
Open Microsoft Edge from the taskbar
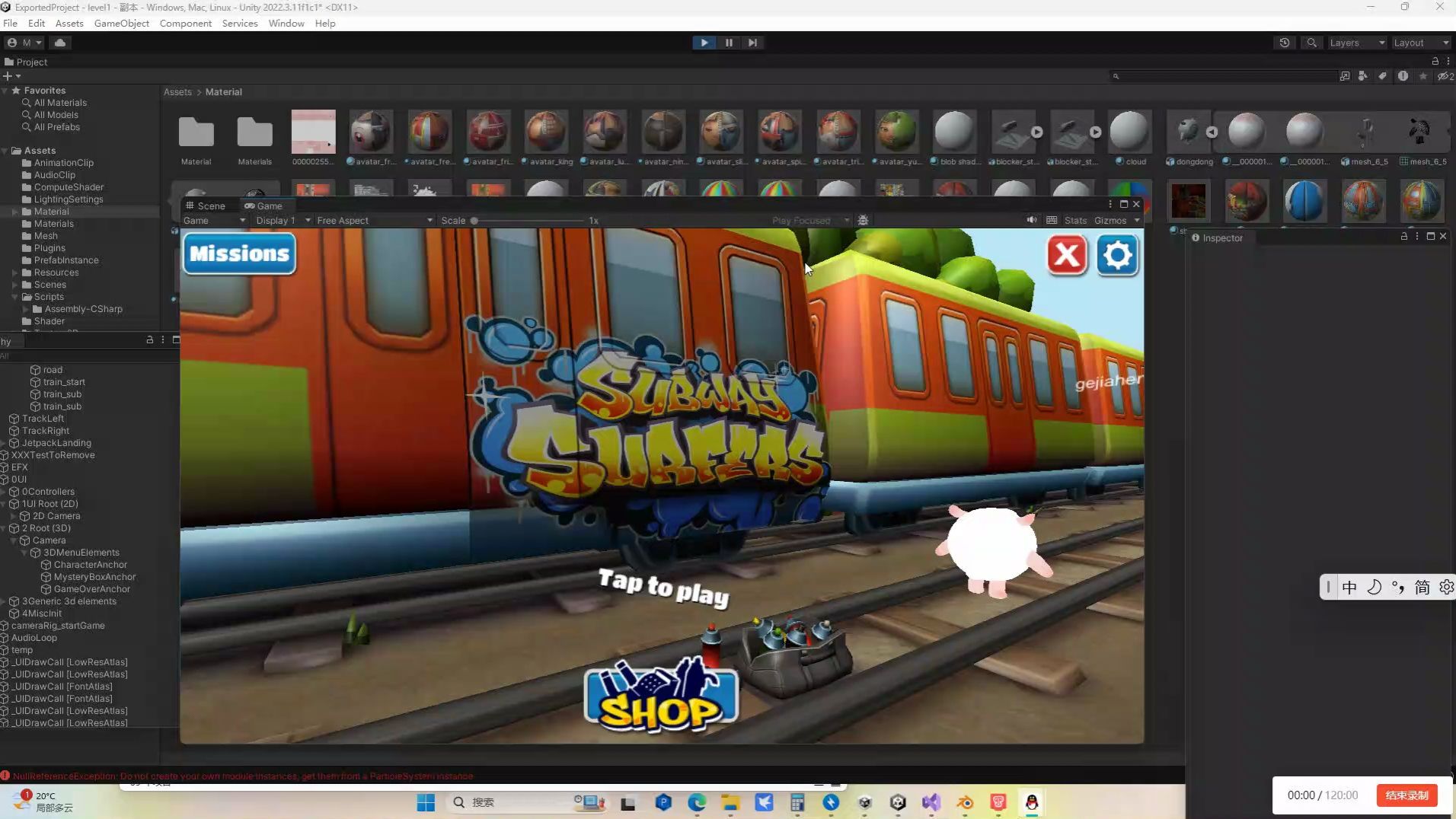point(697,802)
